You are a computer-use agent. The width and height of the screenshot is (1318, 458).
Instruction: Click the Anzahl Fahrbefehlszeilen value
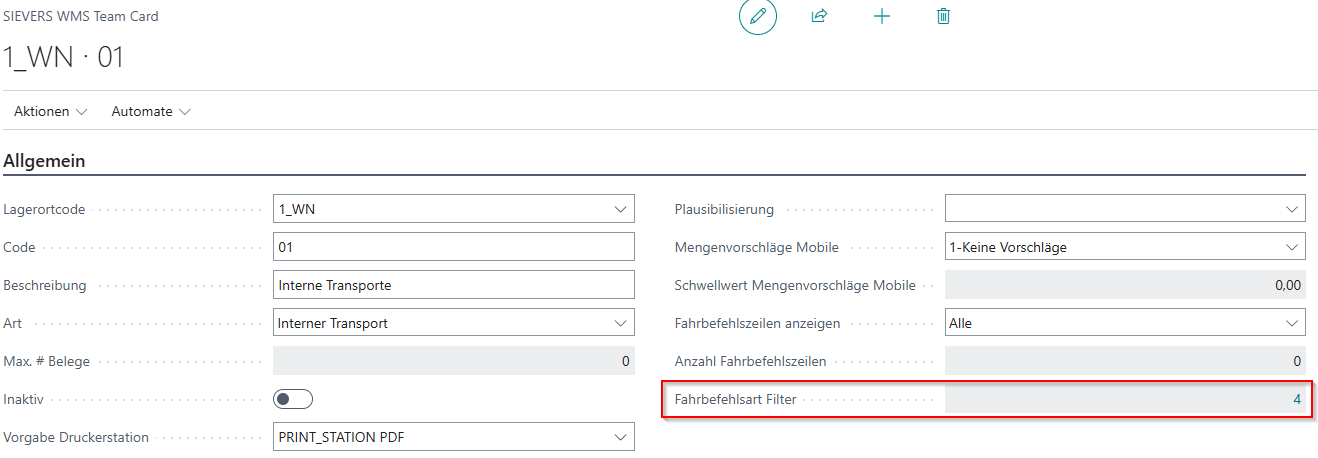1124,361
